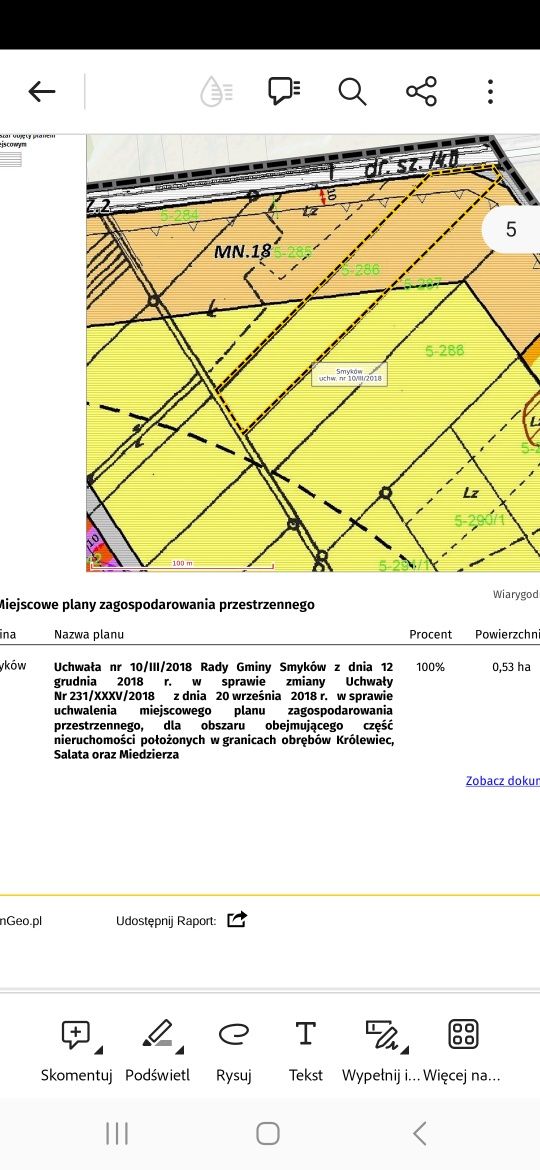Tap the Android home button
The width and height of the screenshot is (540, 1170).
[x=268, y=1133]
